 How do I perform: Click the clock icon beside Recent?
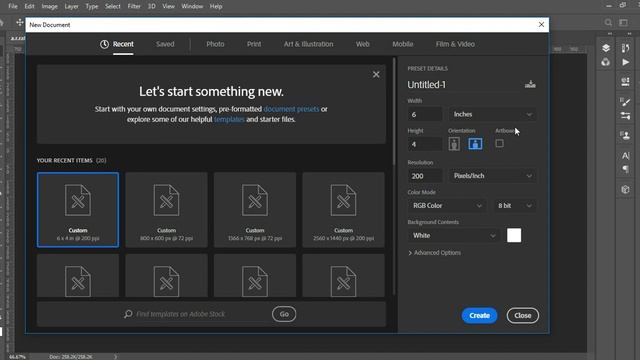click(x=104, y=44)
